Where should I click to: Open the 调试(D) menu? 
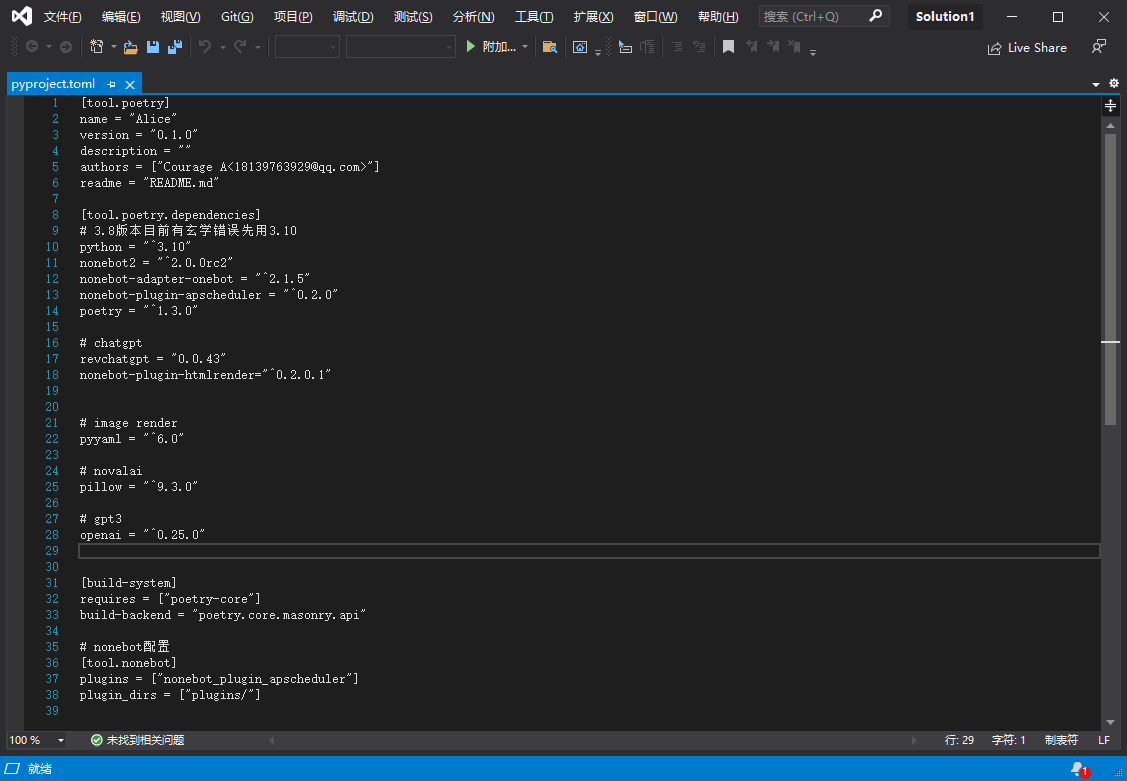353,17
